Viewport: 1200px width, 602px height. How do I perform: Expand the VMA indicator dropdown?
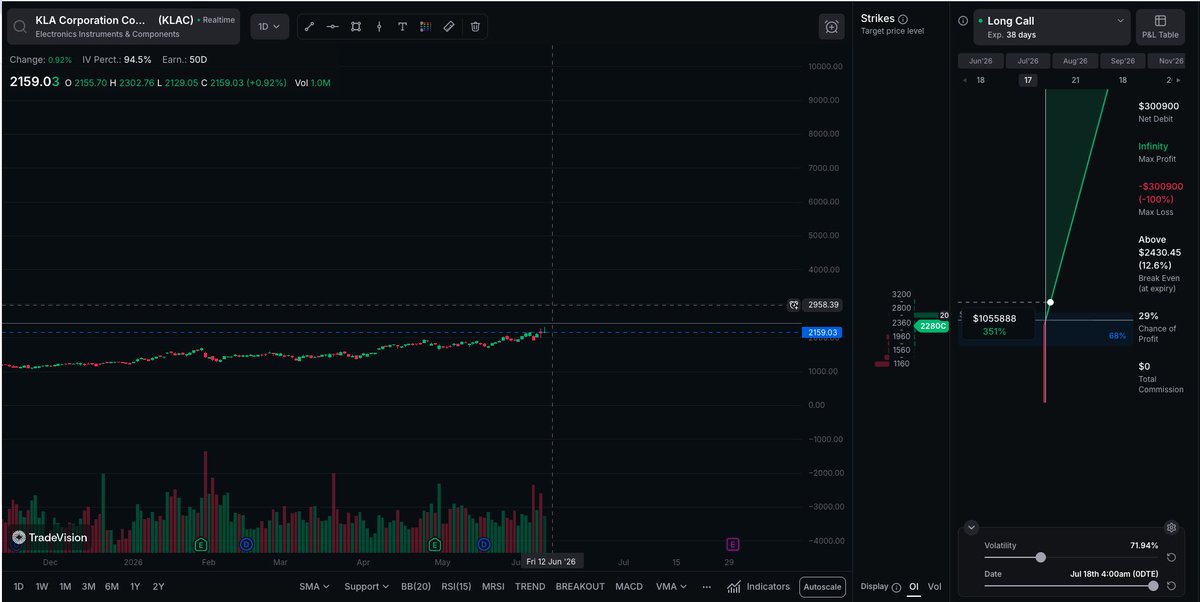point(671,587)
